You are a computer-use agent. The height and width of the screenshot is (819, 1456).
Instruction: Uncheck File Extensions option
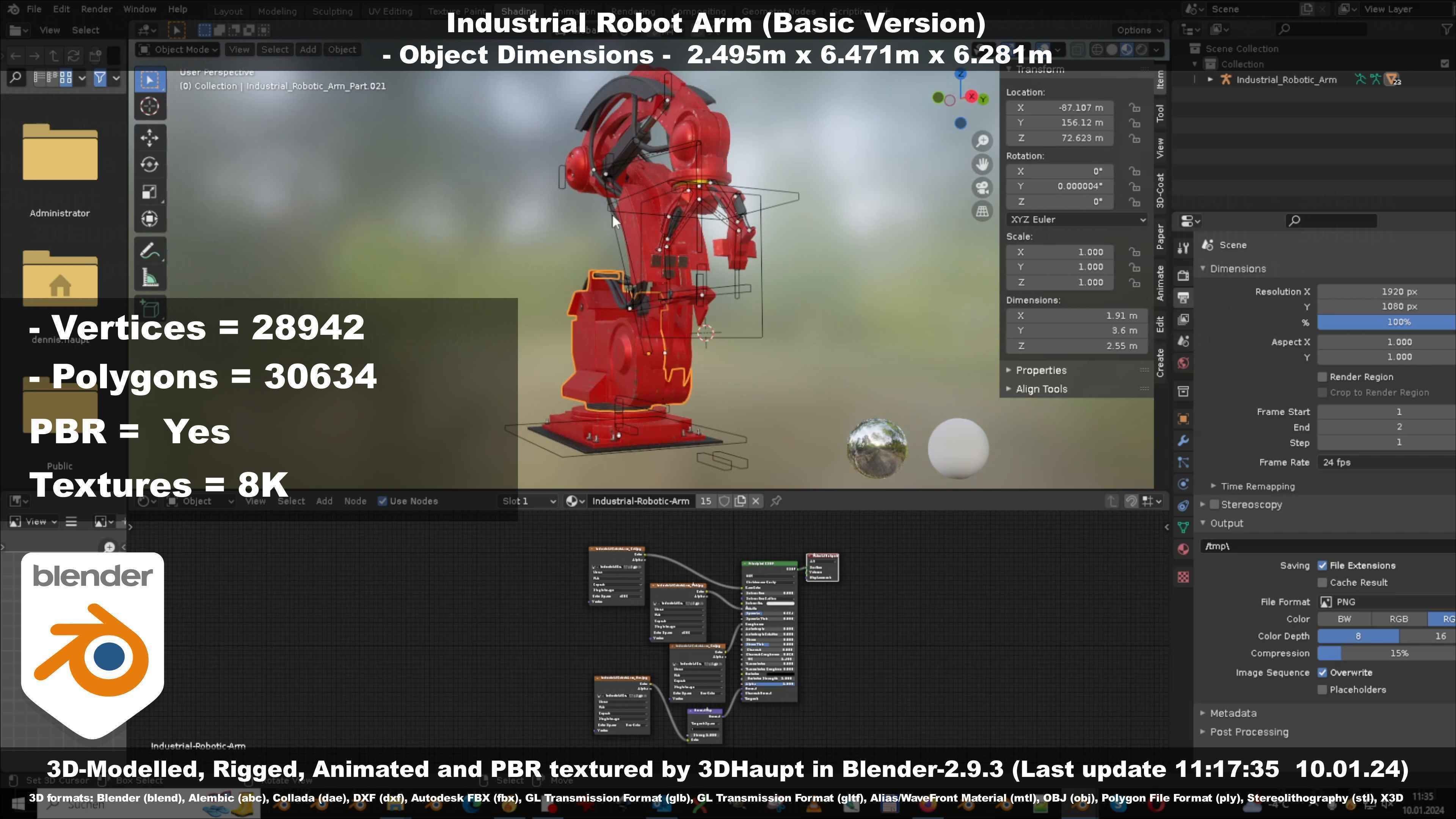tap(1323, 566)
